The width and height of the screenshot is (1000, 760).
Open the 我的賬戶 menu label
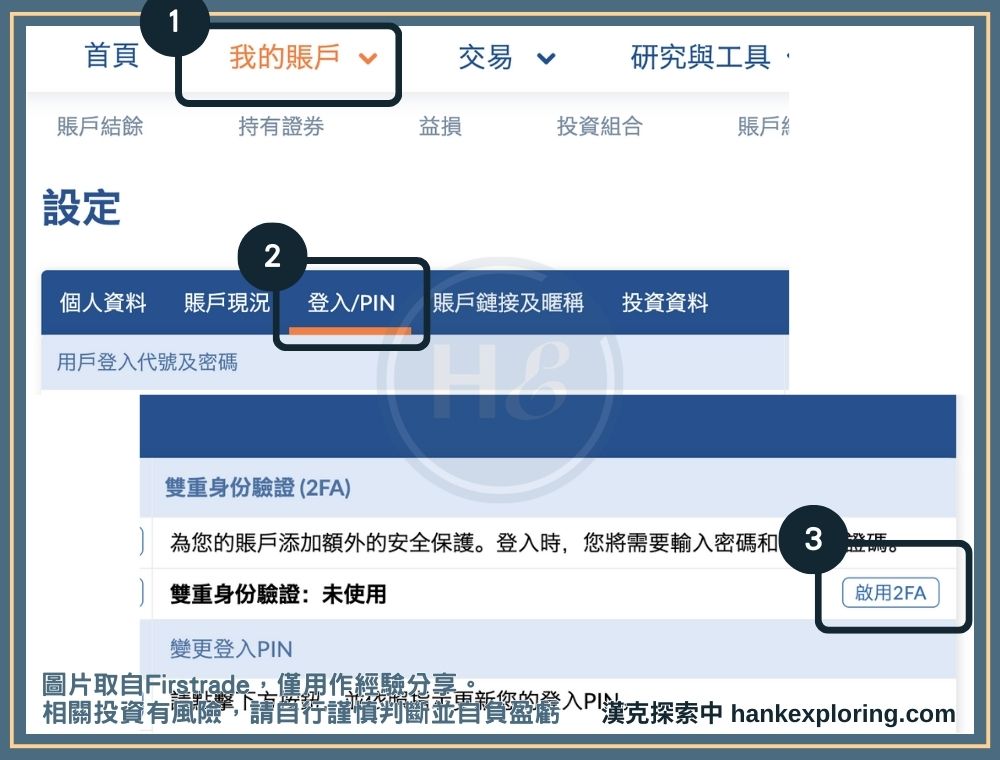(285, 57)
